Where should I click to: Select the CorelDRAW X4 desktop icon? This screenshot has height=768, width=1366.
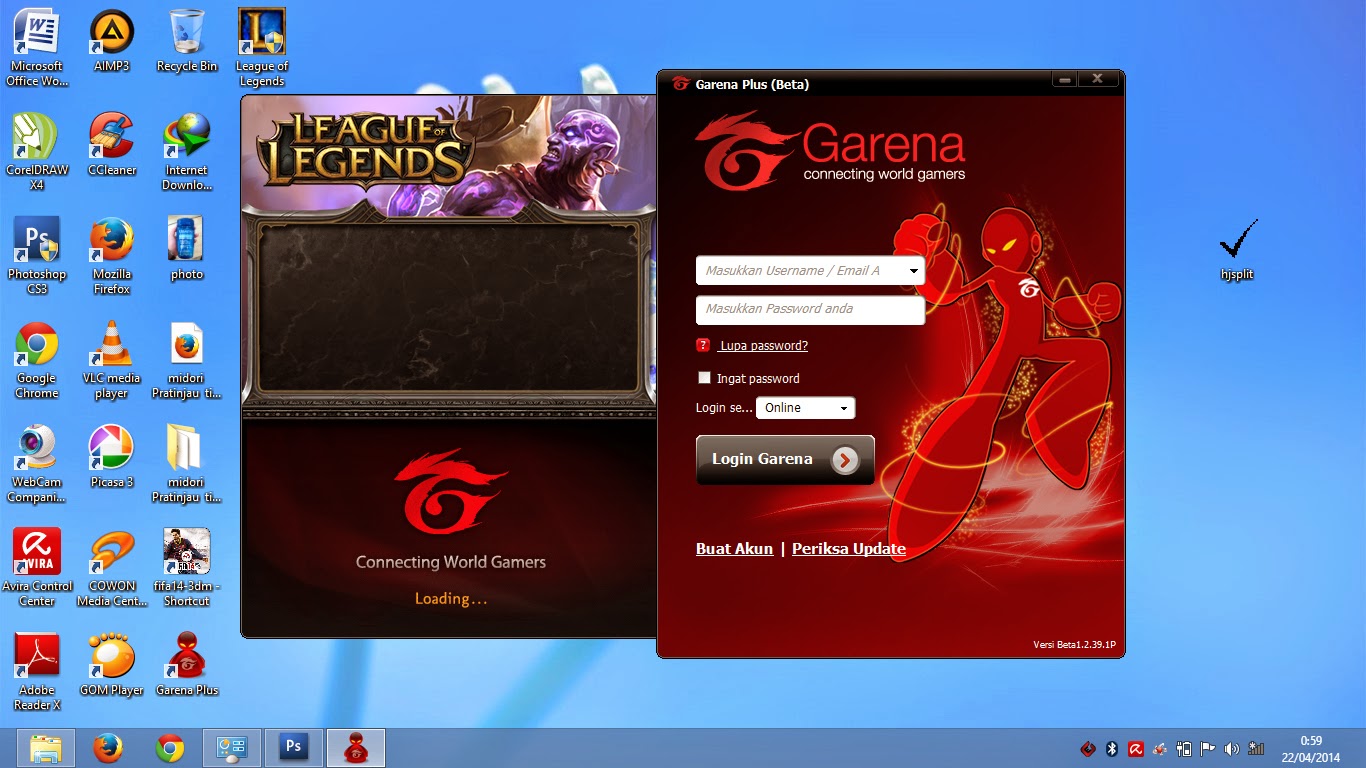(x=37, y=151)
